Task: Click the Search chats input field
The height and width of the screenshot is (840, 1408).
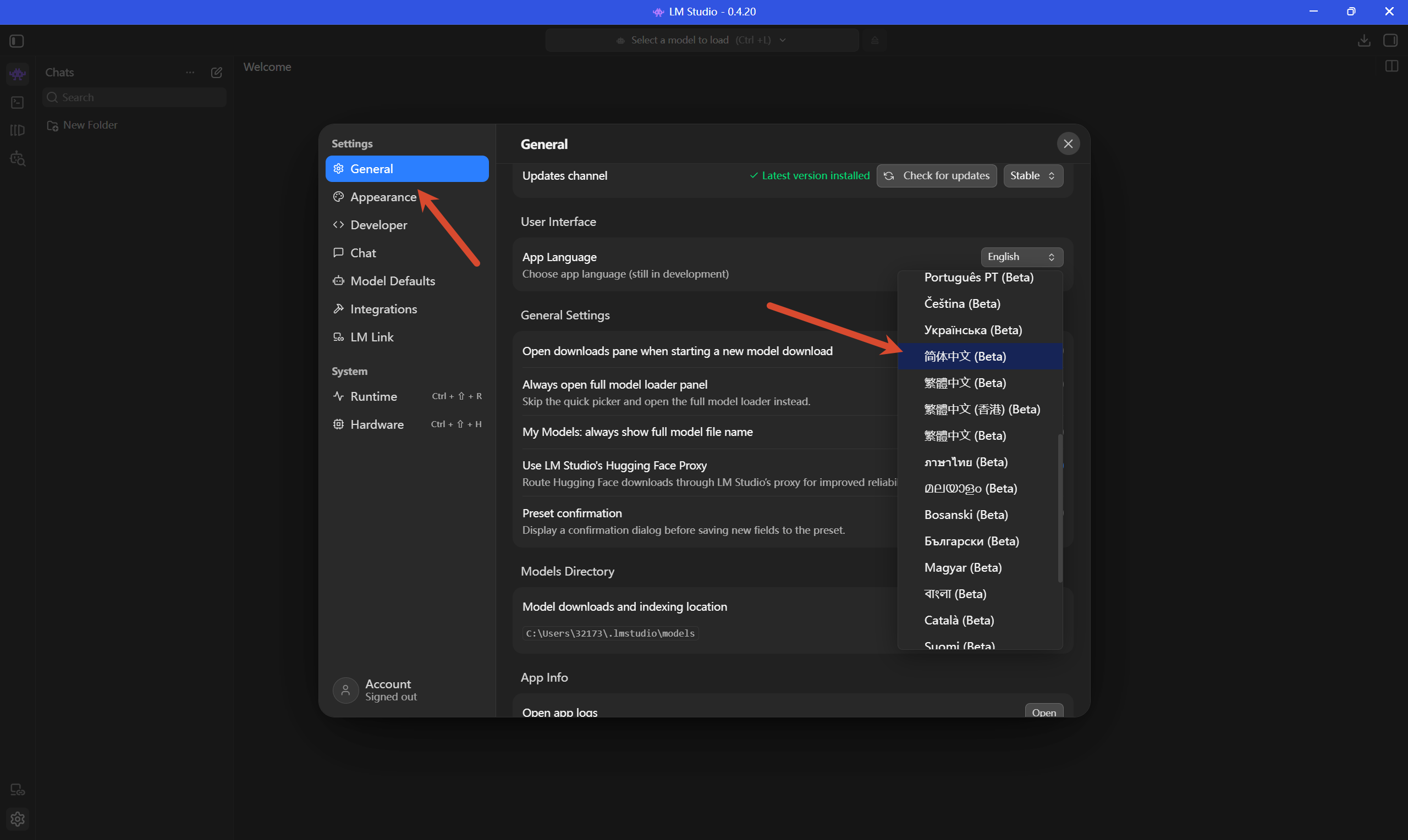Action: point(135,97)
